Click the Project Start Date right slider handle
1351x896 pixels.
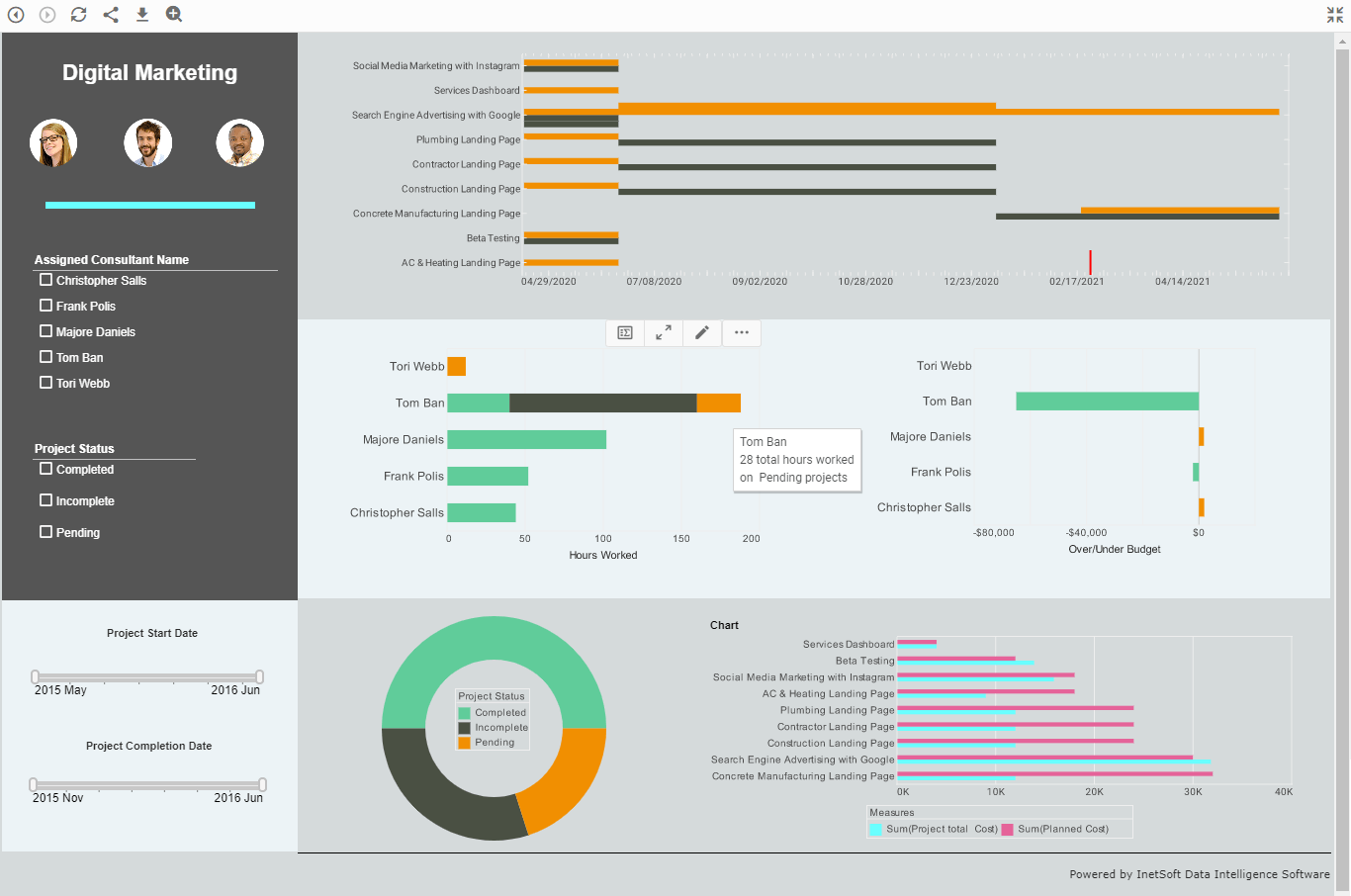coord(259,677)
